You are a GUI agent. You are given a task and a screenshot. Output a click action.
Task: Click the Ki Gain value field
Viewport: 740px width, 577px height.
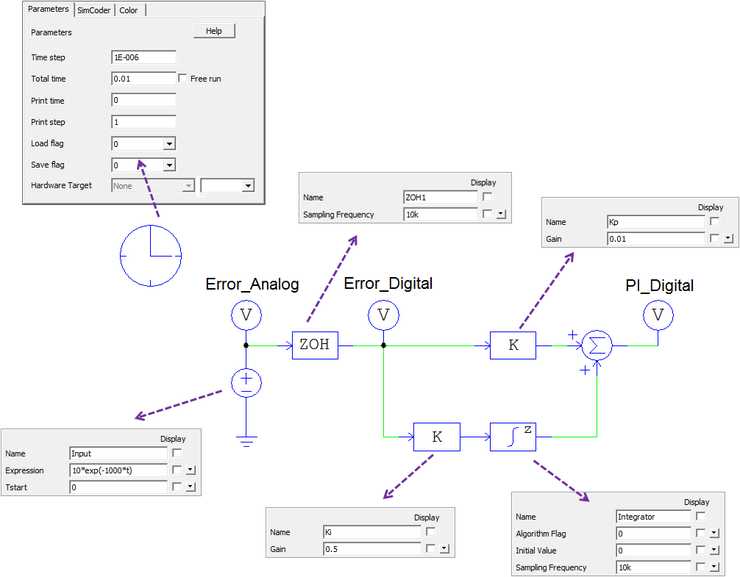coord(371,549)
